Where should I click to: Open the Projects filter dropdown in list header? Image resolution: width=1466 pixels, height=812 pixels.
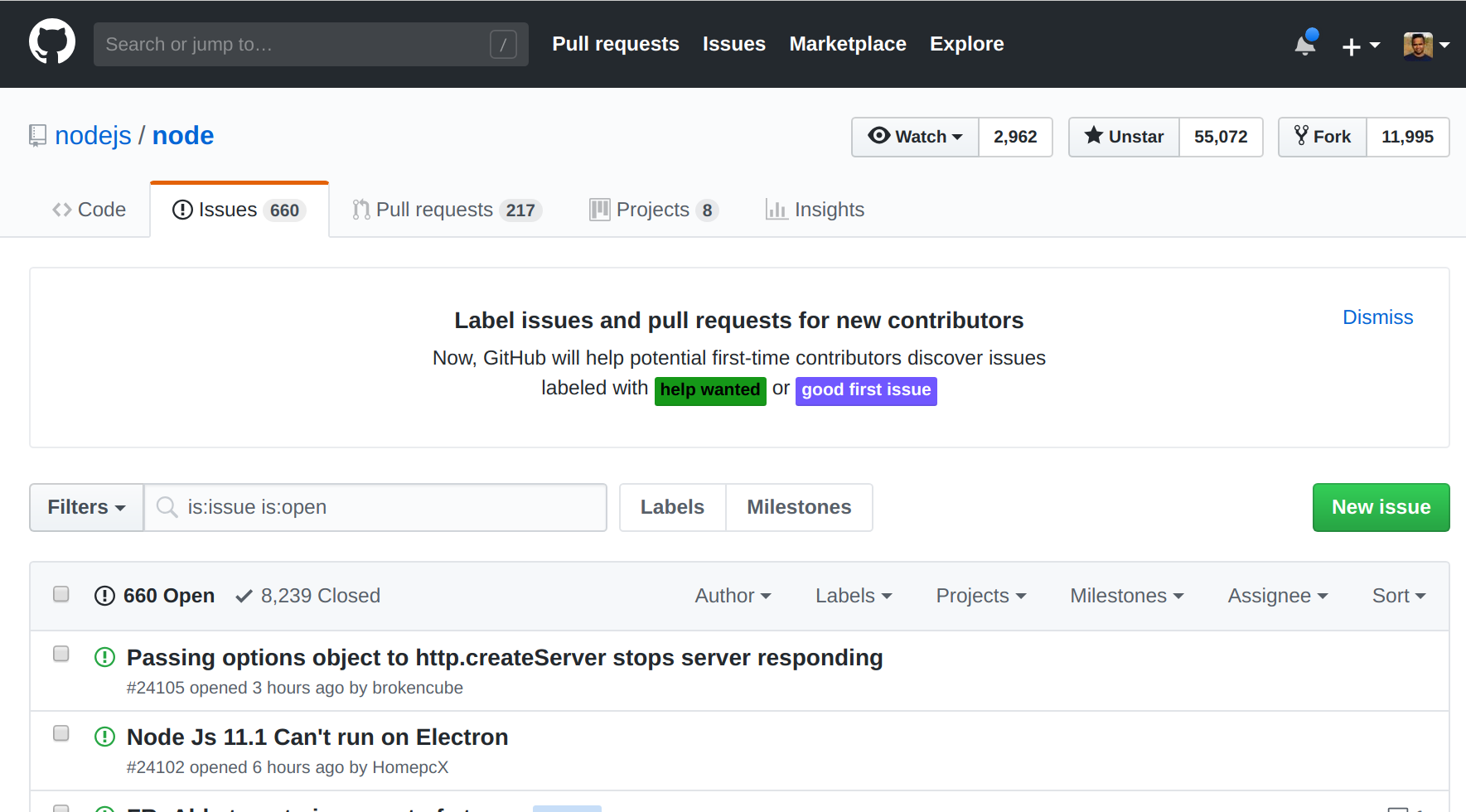coord(981,596)
